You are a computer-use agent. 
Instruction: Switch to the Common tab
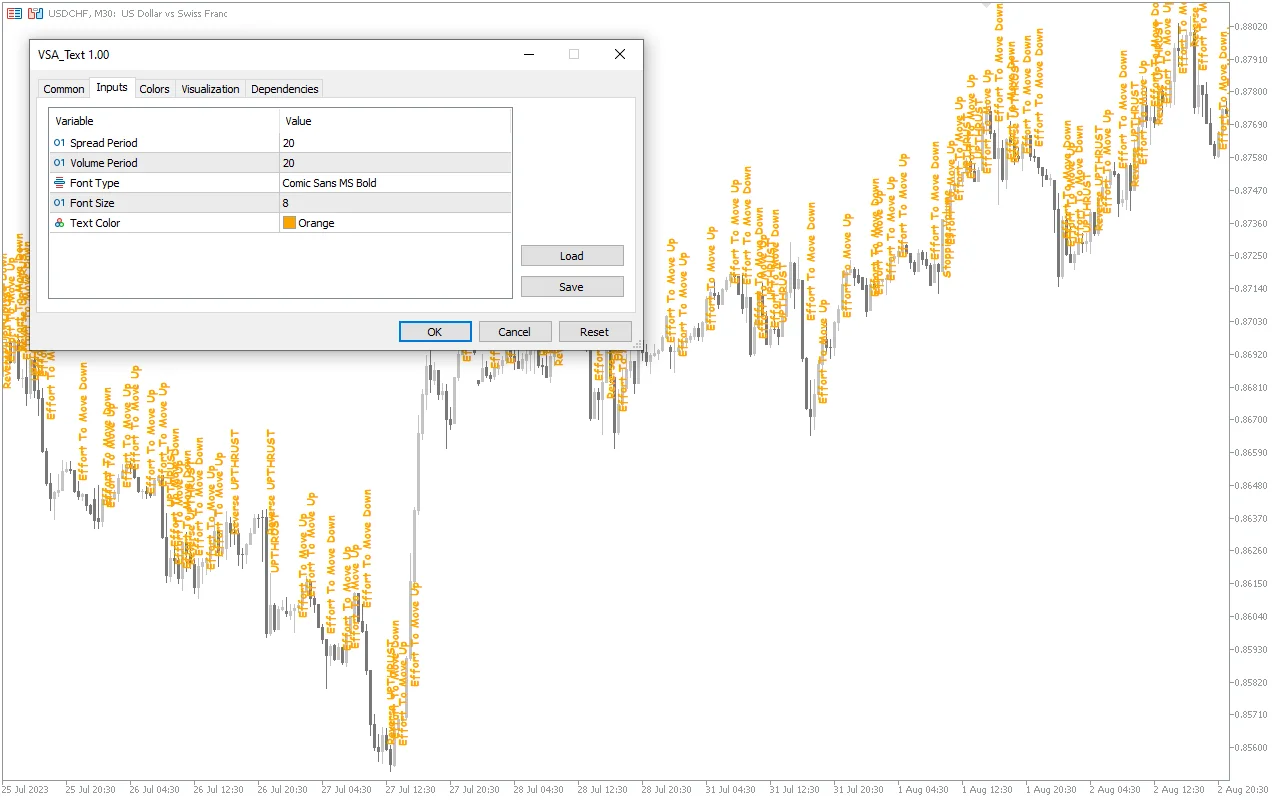pyautogui.click(x=64, y=89)
